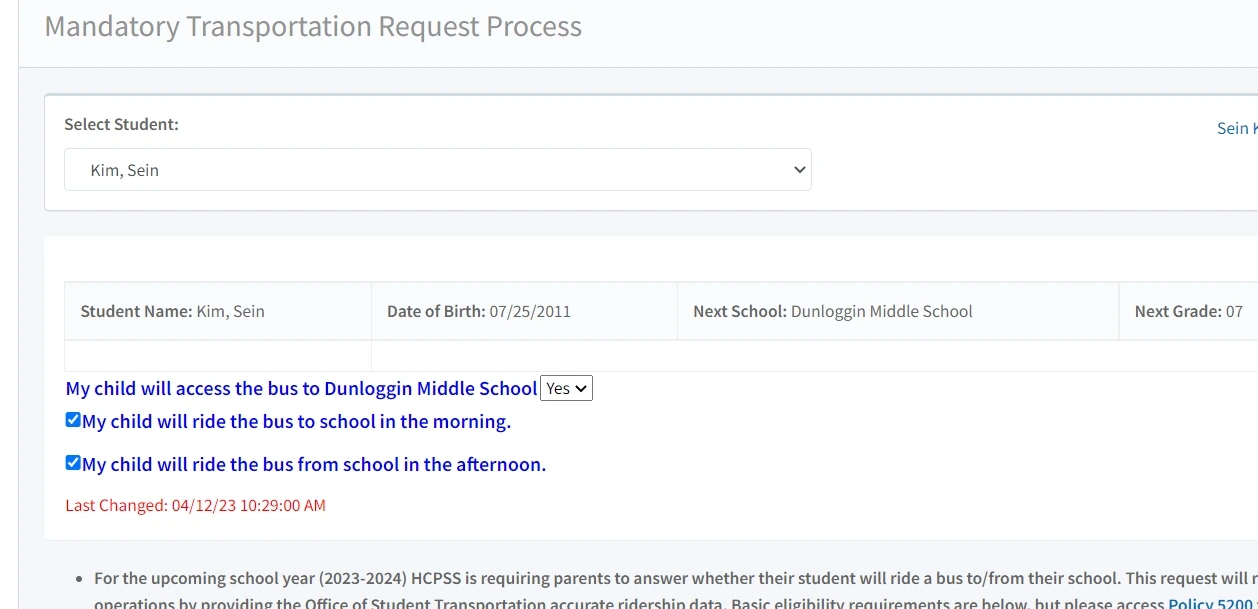Click the Next Grade 07 cell
This screenshot has width=1258, height=609.
click(x=1188, y=311)
